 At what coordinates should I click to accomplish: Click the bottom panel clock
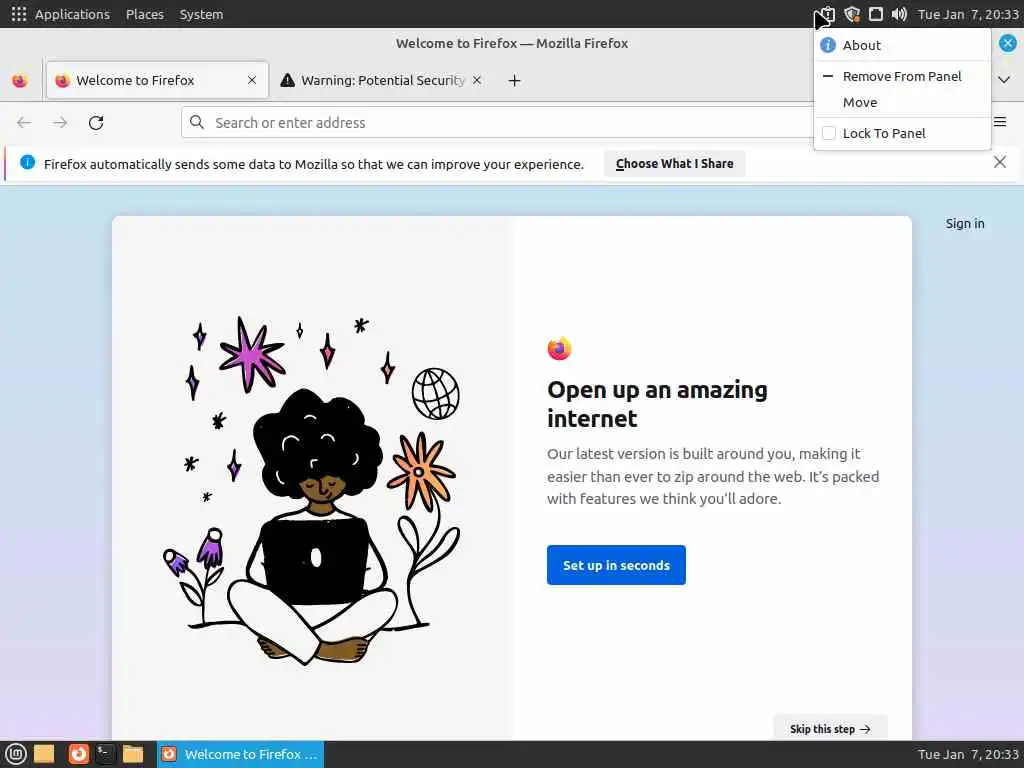pos(968,754)
